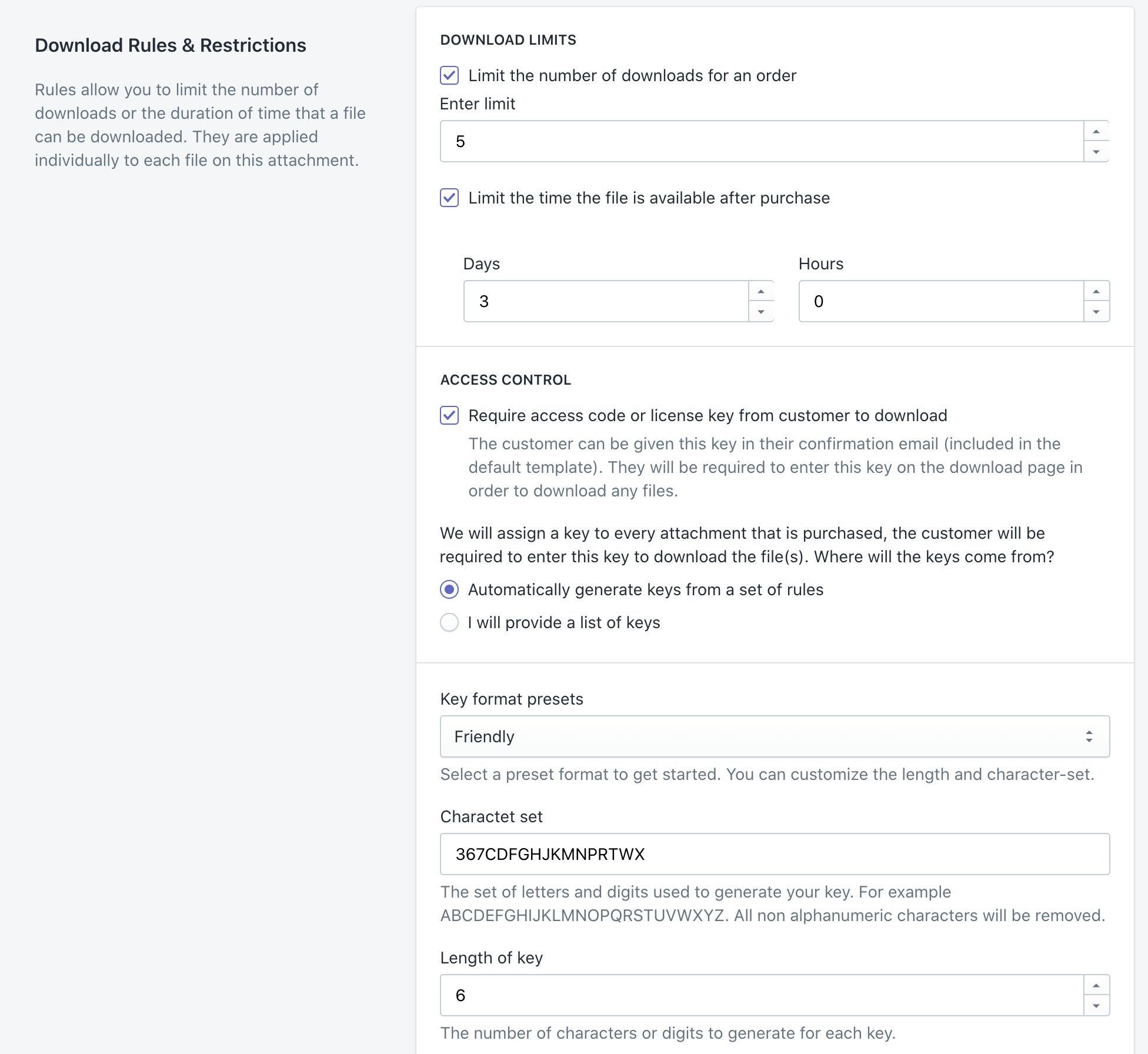1148x1054 pixels.
Task: Decrement the download limit value
Action: (x=1096, y=152)
